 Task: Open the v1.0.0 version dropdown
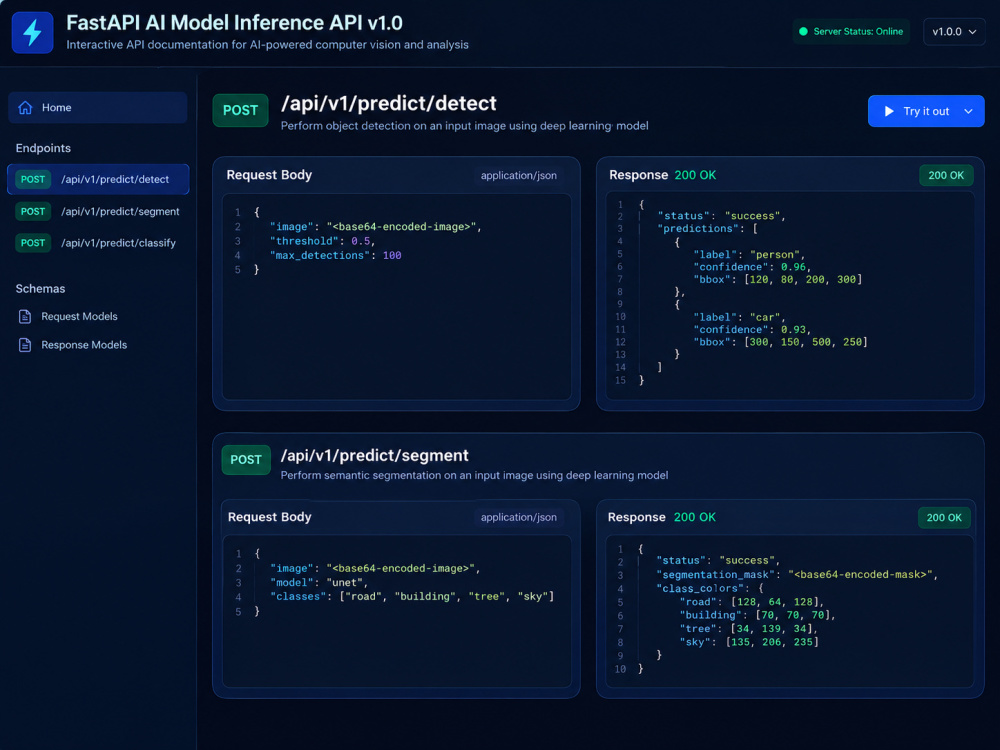[x=954, y=31]
